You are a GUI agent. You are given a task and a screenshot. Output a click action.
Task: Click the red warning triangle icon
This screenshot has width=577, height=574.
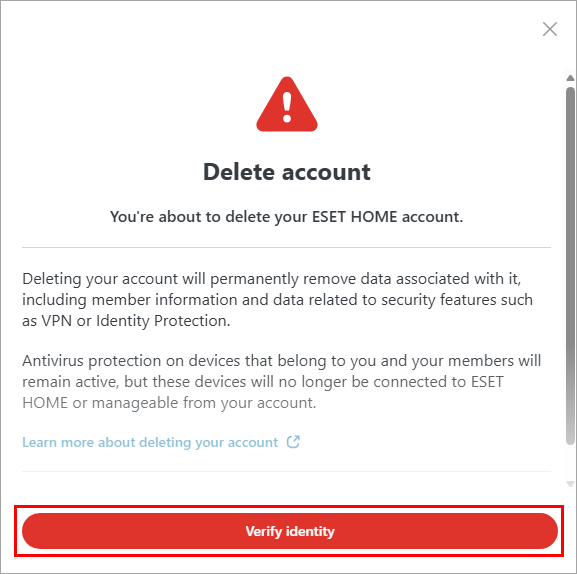[287, 104]
